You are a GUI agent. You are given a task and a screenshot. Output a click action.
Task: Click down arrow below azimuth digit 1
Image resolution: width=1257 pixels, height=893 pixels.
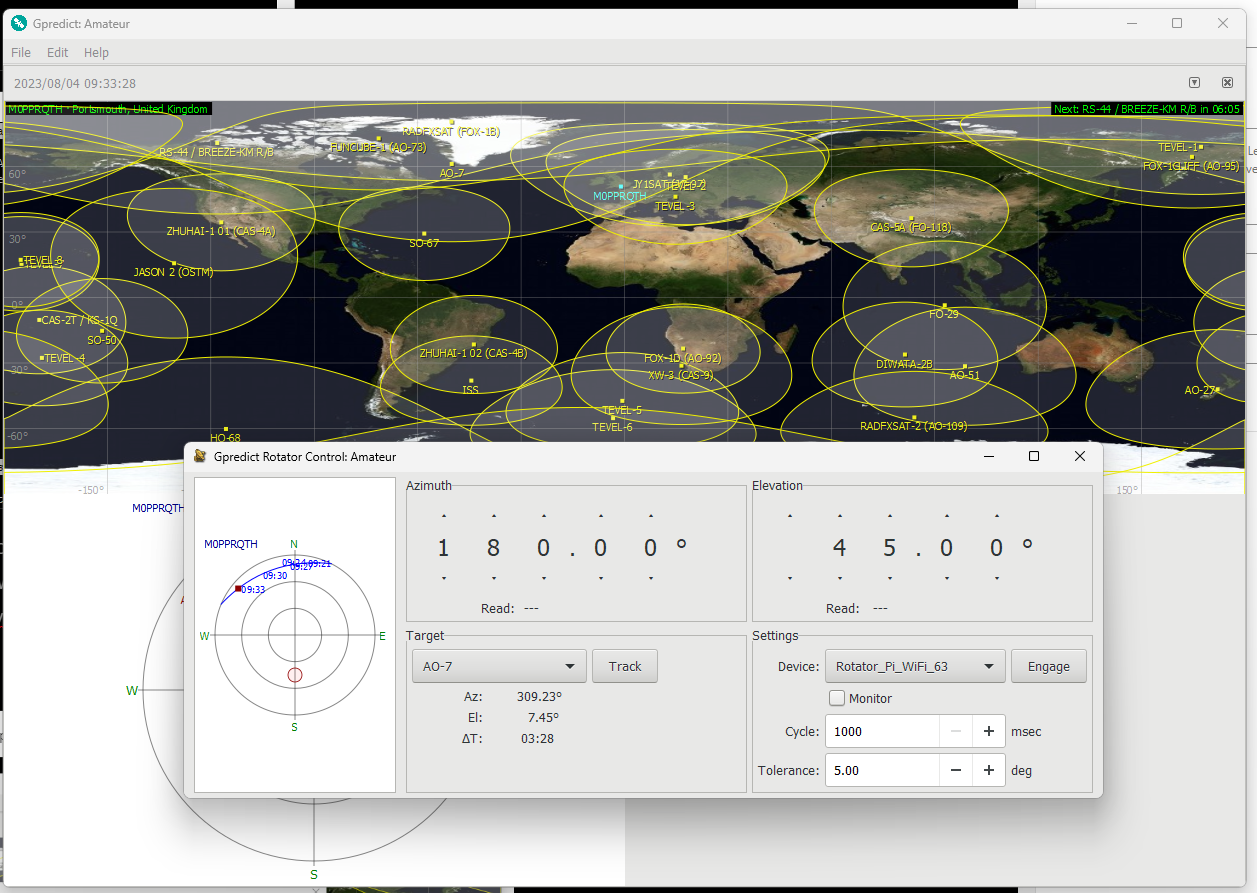click(x=444, y=578)
